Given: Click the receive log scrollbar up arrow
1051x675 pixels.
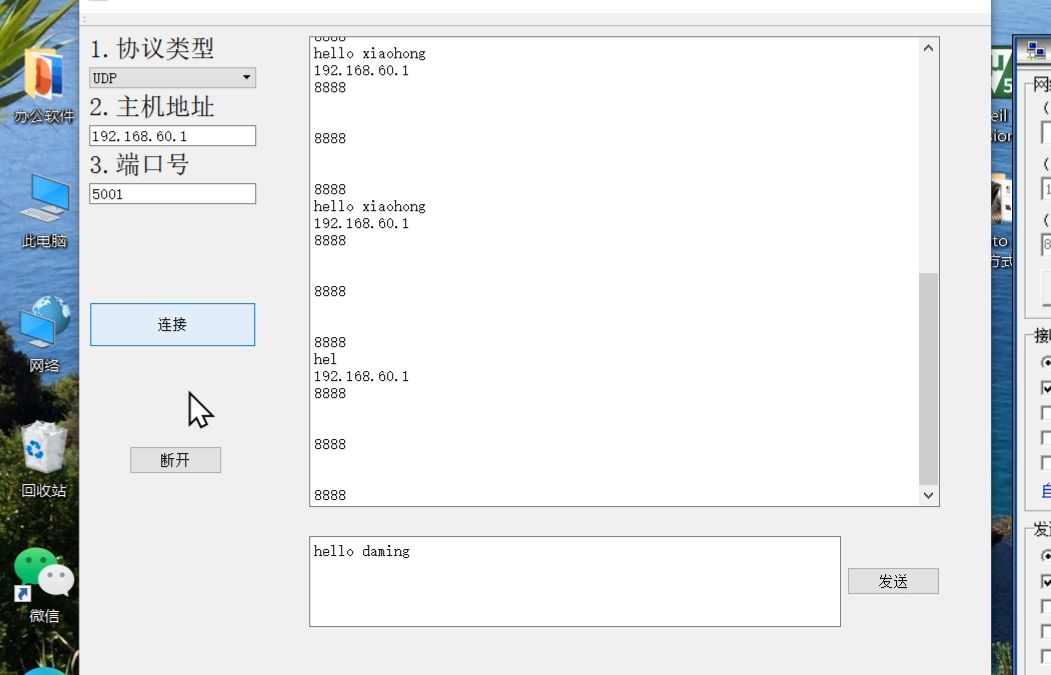Looking at the screenshot, I should point(928,48).
